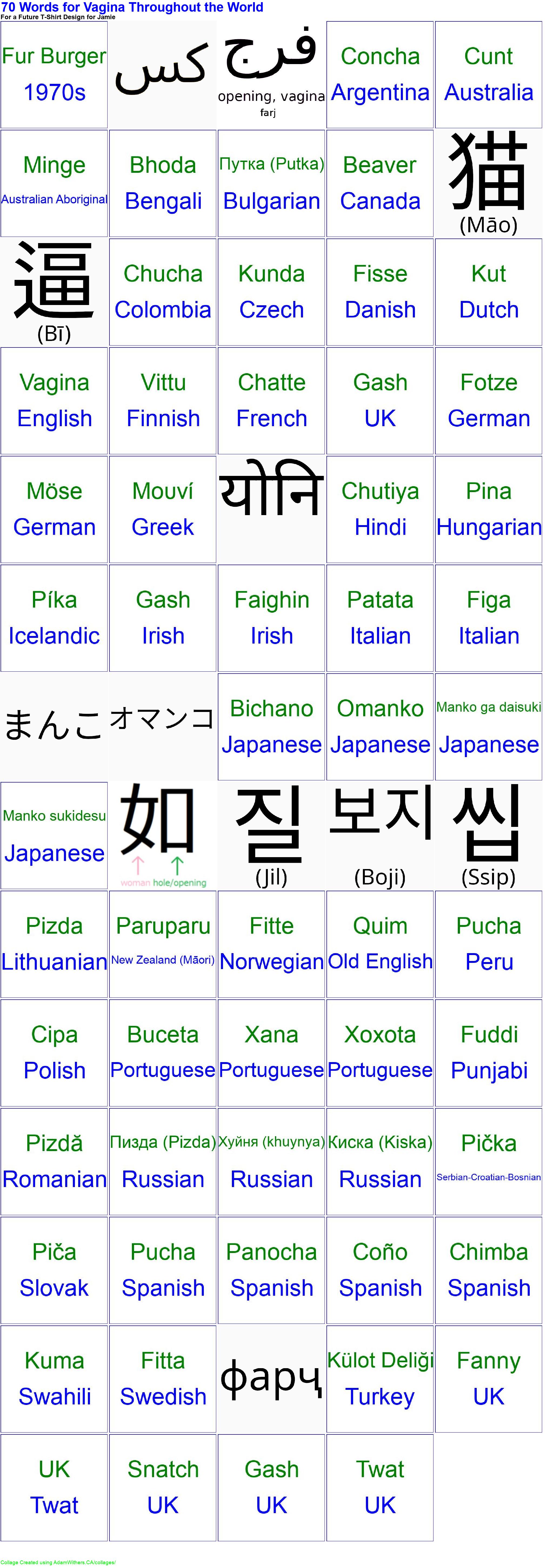
Task: Click the Kuma Swahili tile
Action: click(x=54, y=1378)
